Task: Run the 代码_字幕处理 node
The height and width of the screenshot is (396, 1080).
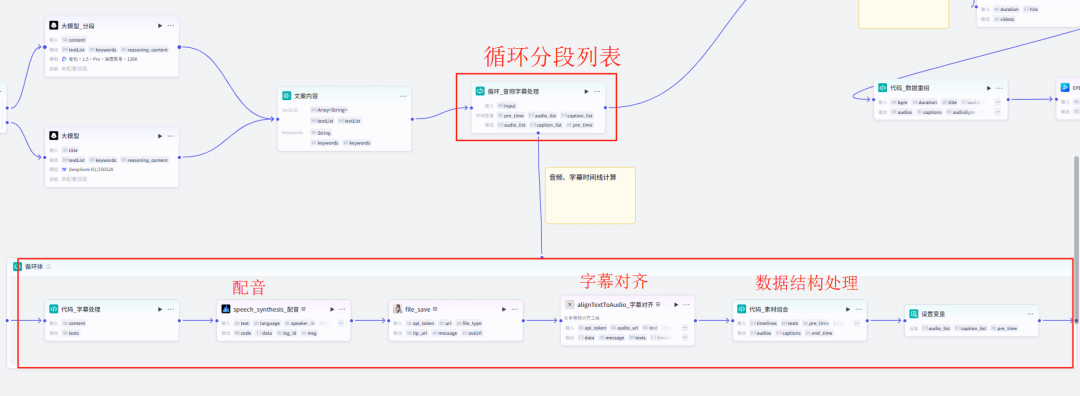Action: pos(160,309)
